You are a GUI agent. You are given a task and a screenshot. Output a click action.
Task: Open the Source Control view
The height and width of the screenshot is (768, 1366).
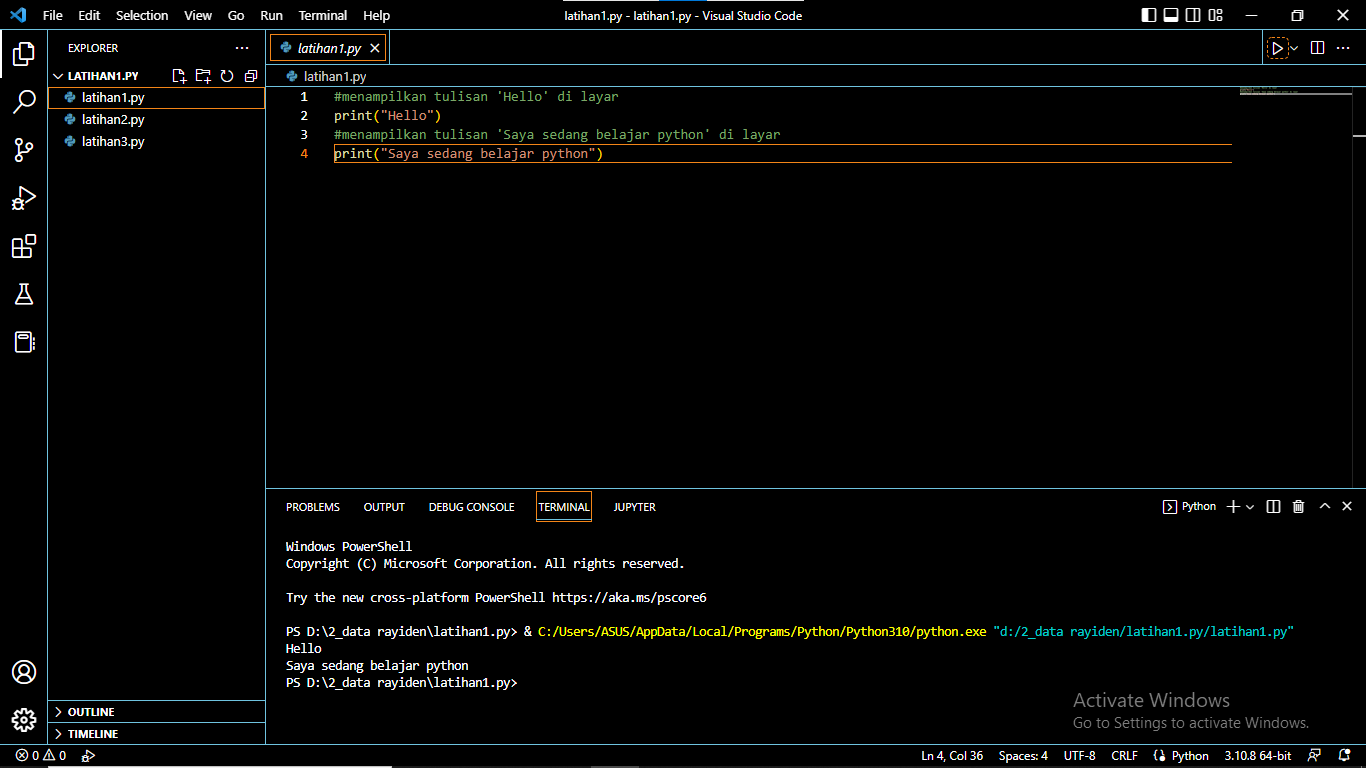[x=24, y=150]
